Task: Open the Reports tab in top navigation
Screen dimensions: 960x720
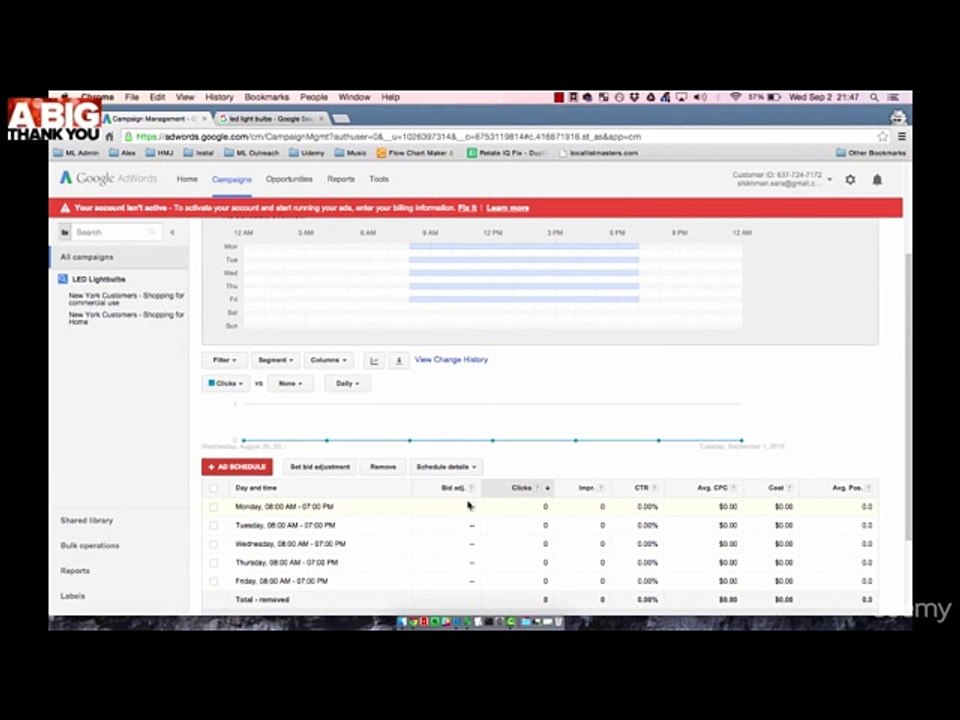Action: point(340,179)
